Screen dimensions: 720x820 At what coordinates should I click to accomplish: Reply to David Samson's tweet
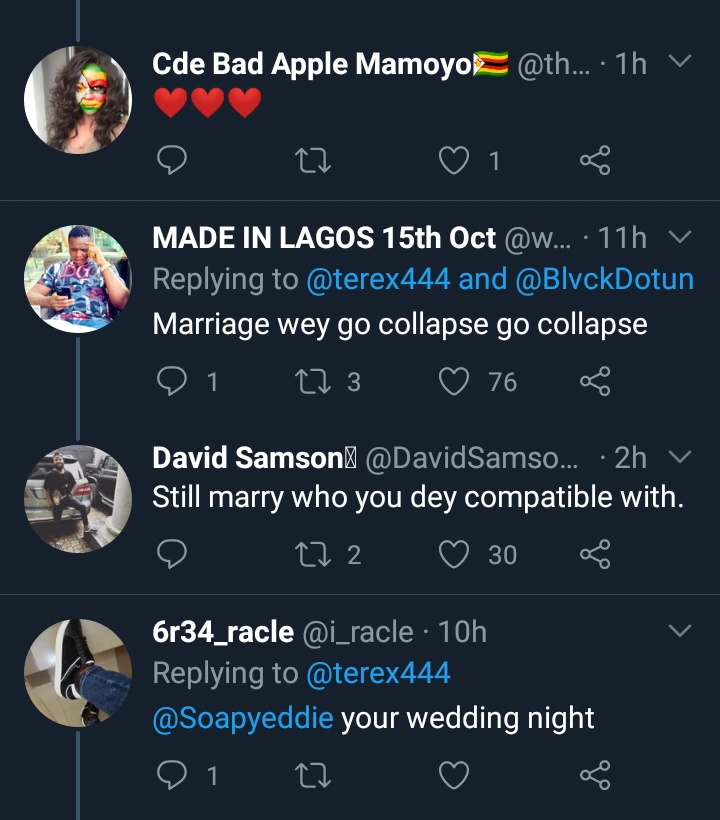point(173,554)
